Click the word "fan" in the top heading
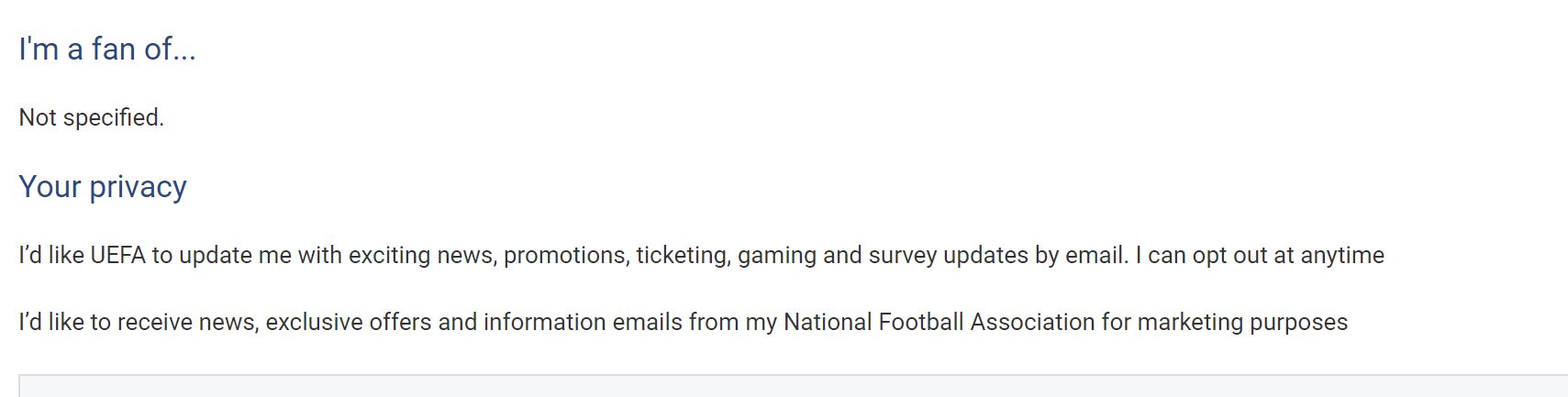Screen dimensions: 1568x397 point(114,50)
